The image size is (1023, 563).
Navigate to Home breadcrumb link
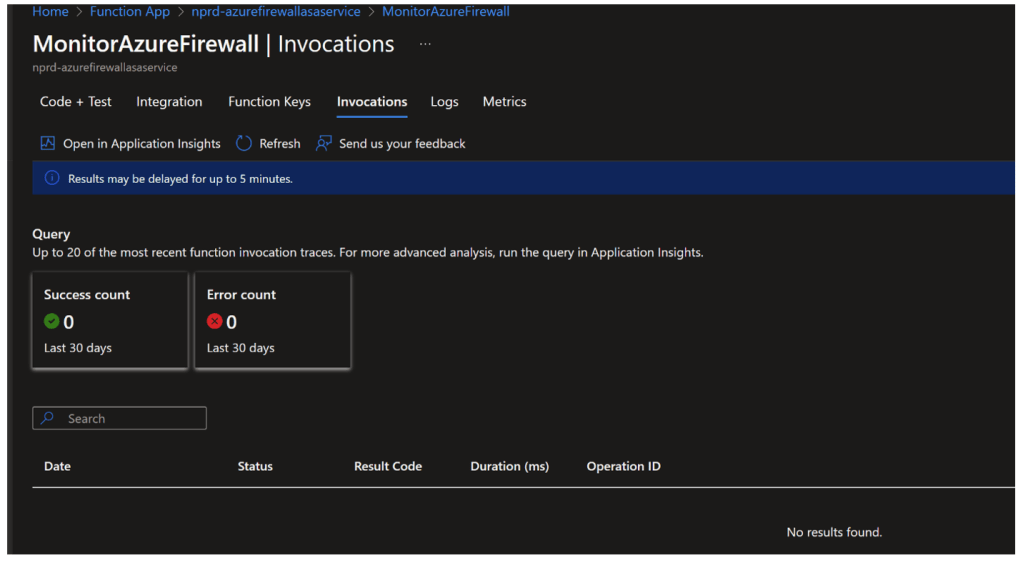click(50, 12)
